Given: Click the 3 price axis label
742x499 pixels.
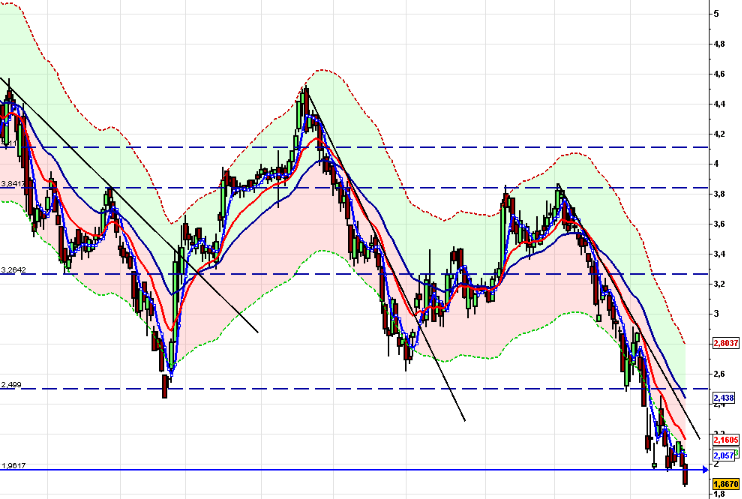Looking at the screenshot, I should [x=716, y=314].
